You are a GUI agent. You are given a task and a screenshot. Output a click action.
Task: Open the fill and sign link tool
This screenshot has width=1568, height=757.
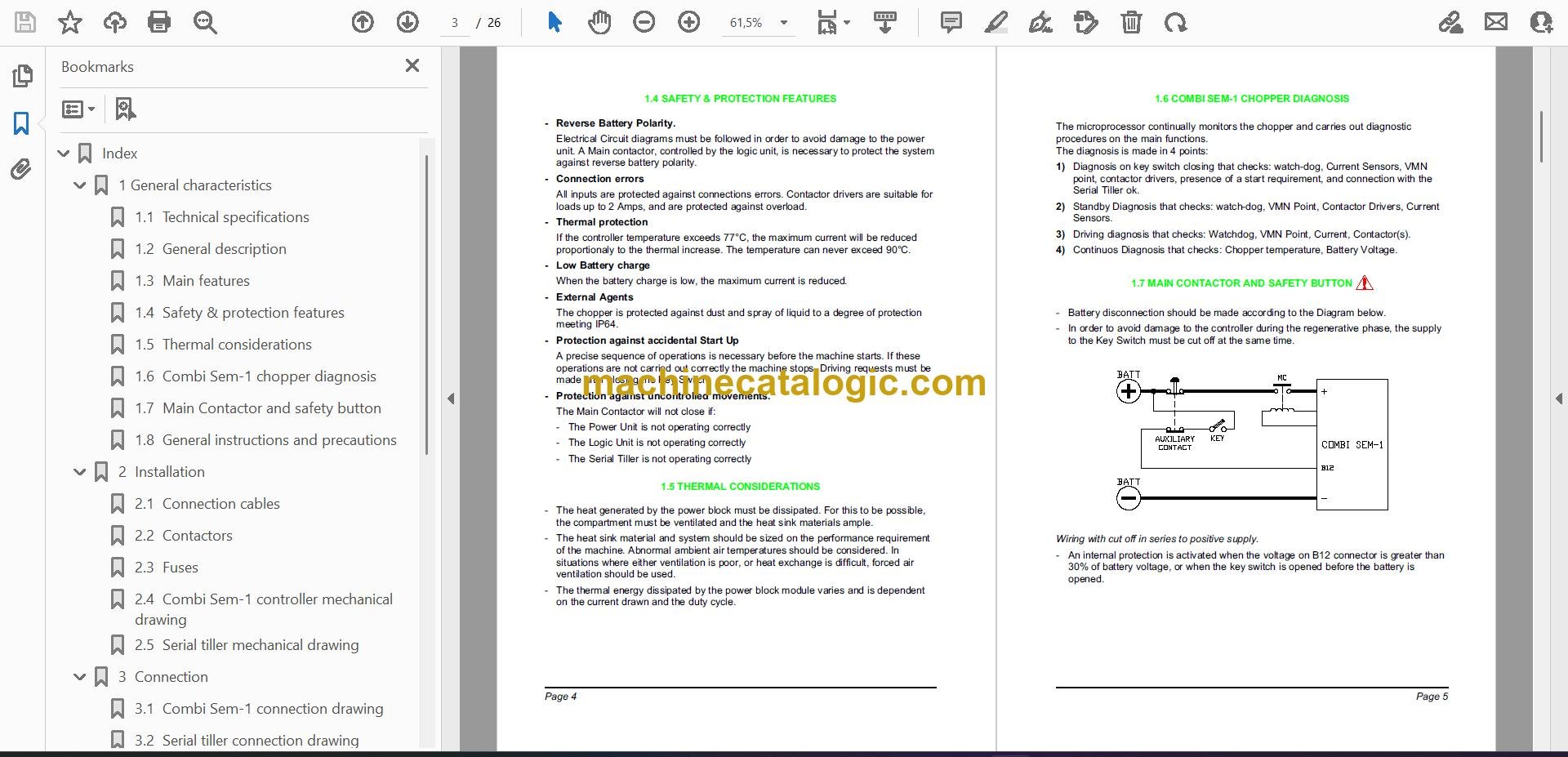pos(1450,22)
